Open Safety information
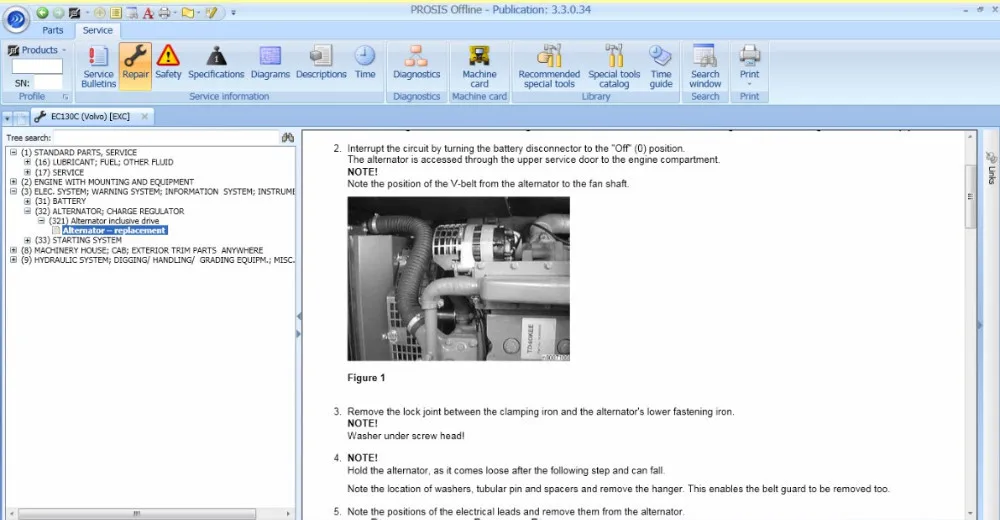Viewport: 1000px width, 520px height. coord(168,63)
